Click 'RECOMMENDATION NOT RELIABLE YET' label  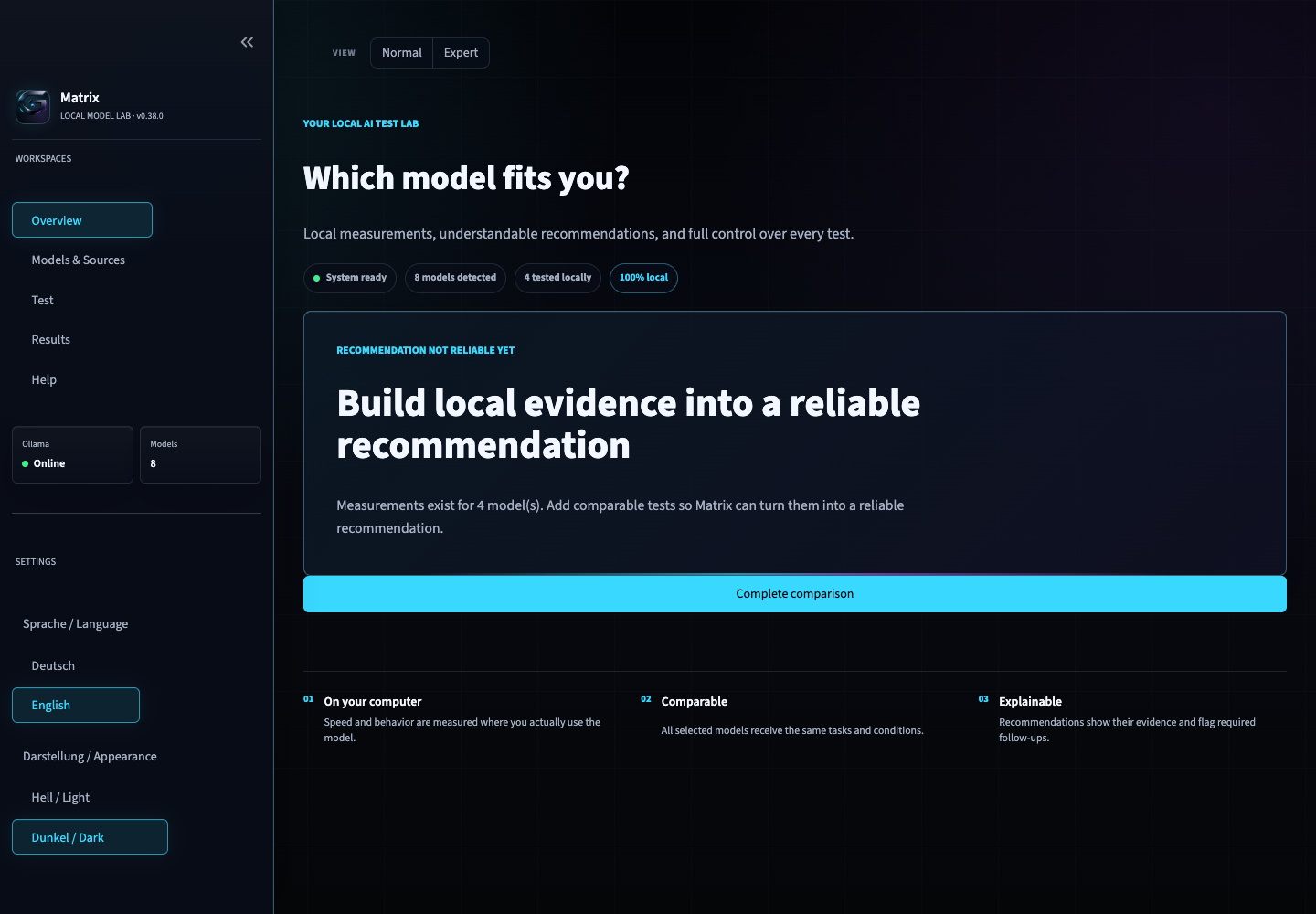(426, 351)
